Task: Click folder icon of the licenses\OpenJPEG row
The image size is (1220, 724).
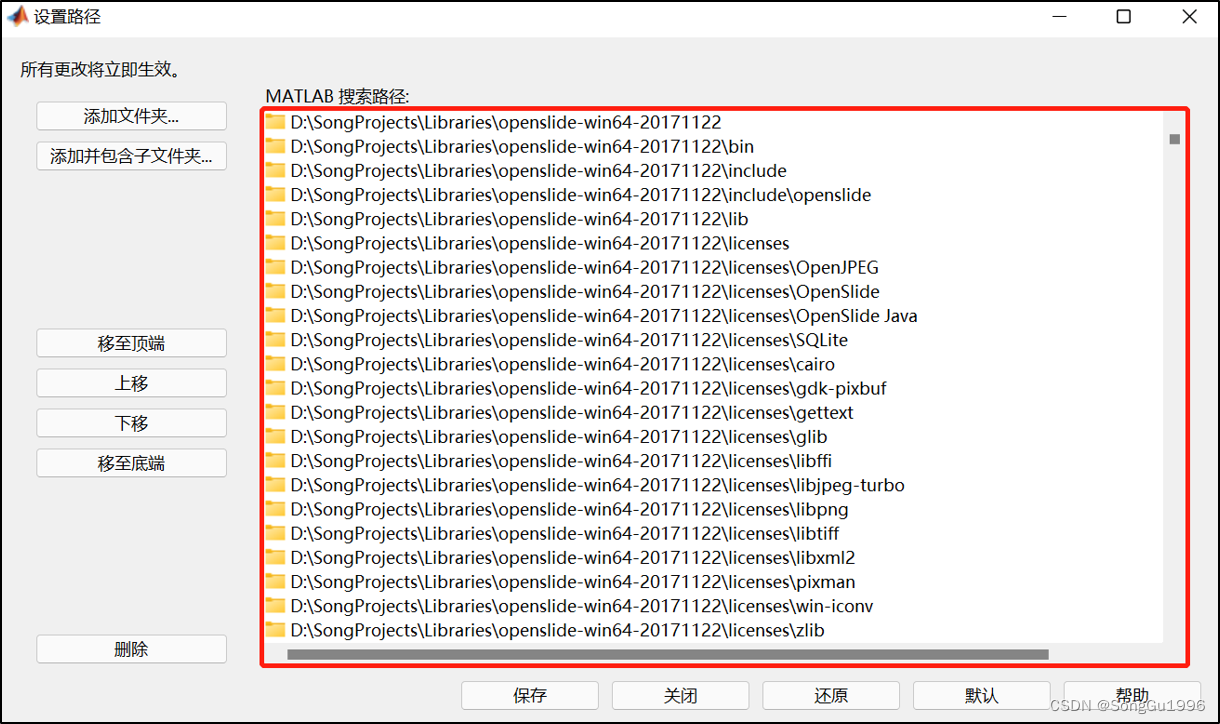Action: pos(275,268)
